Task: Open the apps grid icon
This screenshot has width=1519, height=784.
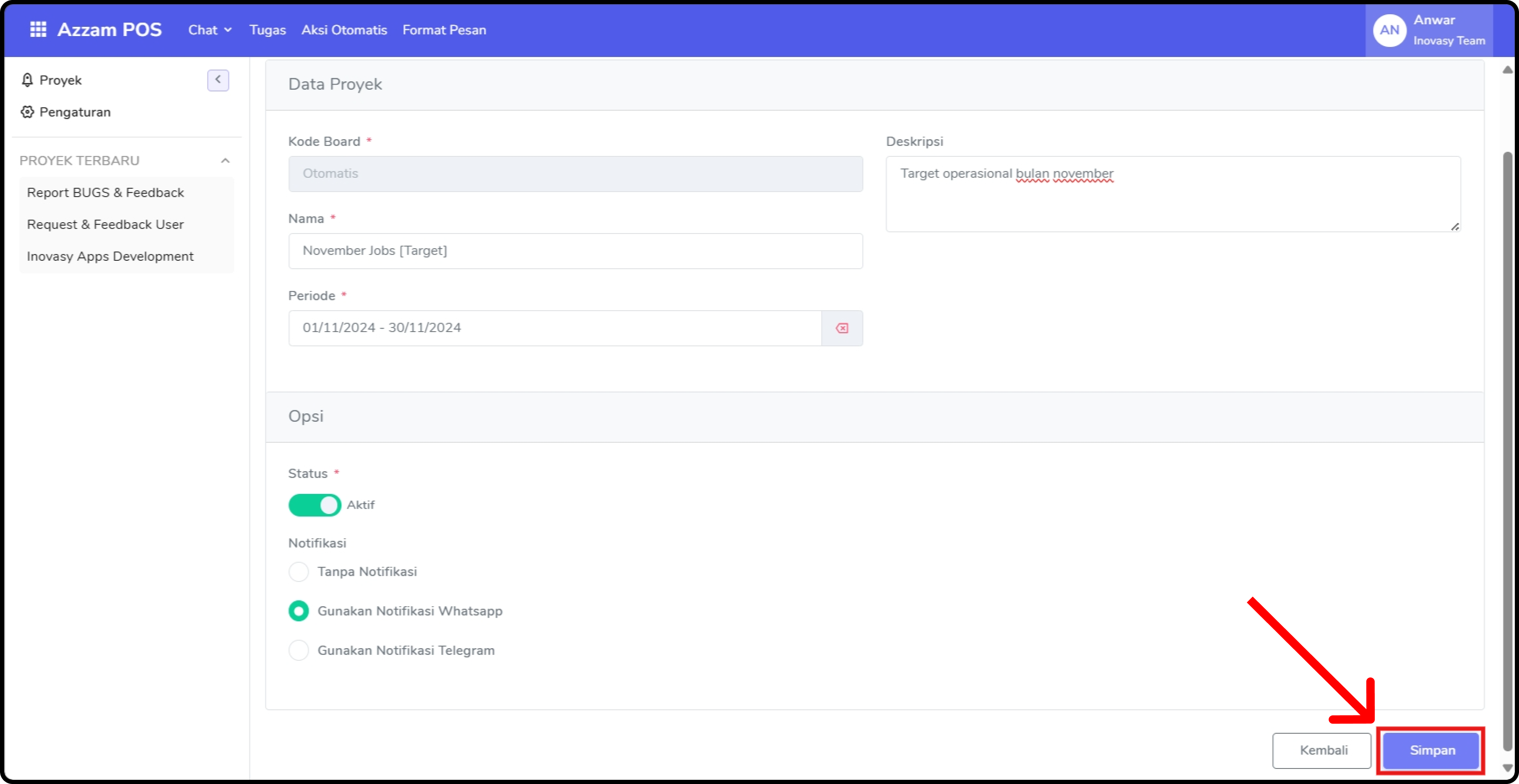Action: coord(38,29)
